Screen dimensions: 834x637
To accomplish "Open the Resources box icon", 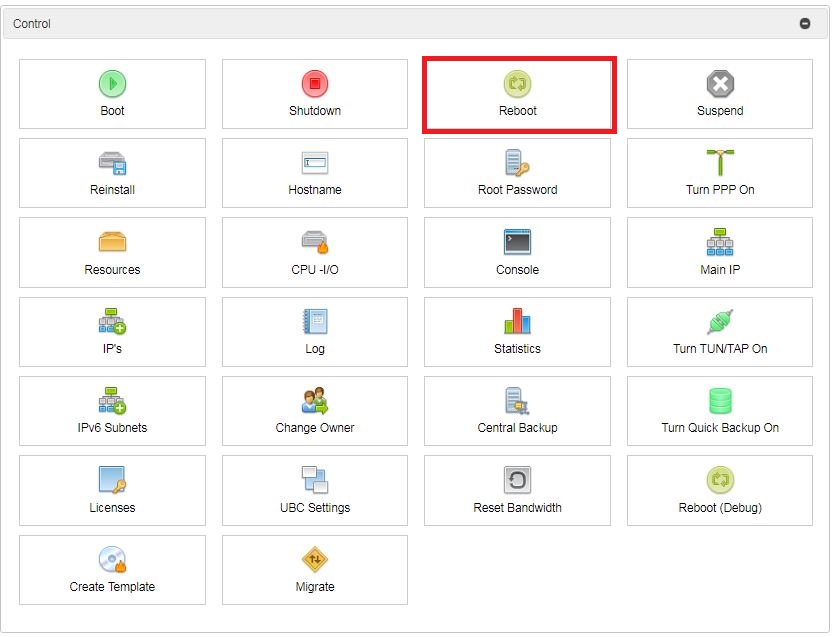I will pyautogui.click(x=112, y=242).
